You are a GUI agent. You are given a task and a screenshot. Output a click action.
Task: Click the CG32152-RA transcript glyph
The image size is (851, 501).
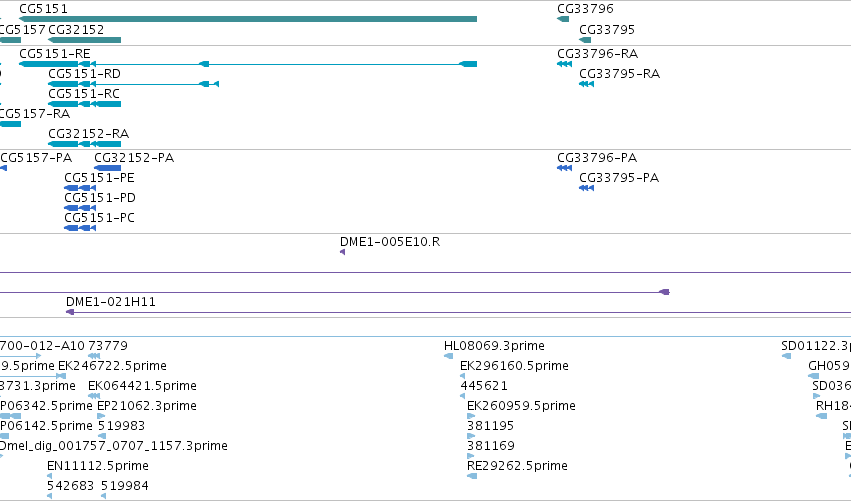[85, 144]
